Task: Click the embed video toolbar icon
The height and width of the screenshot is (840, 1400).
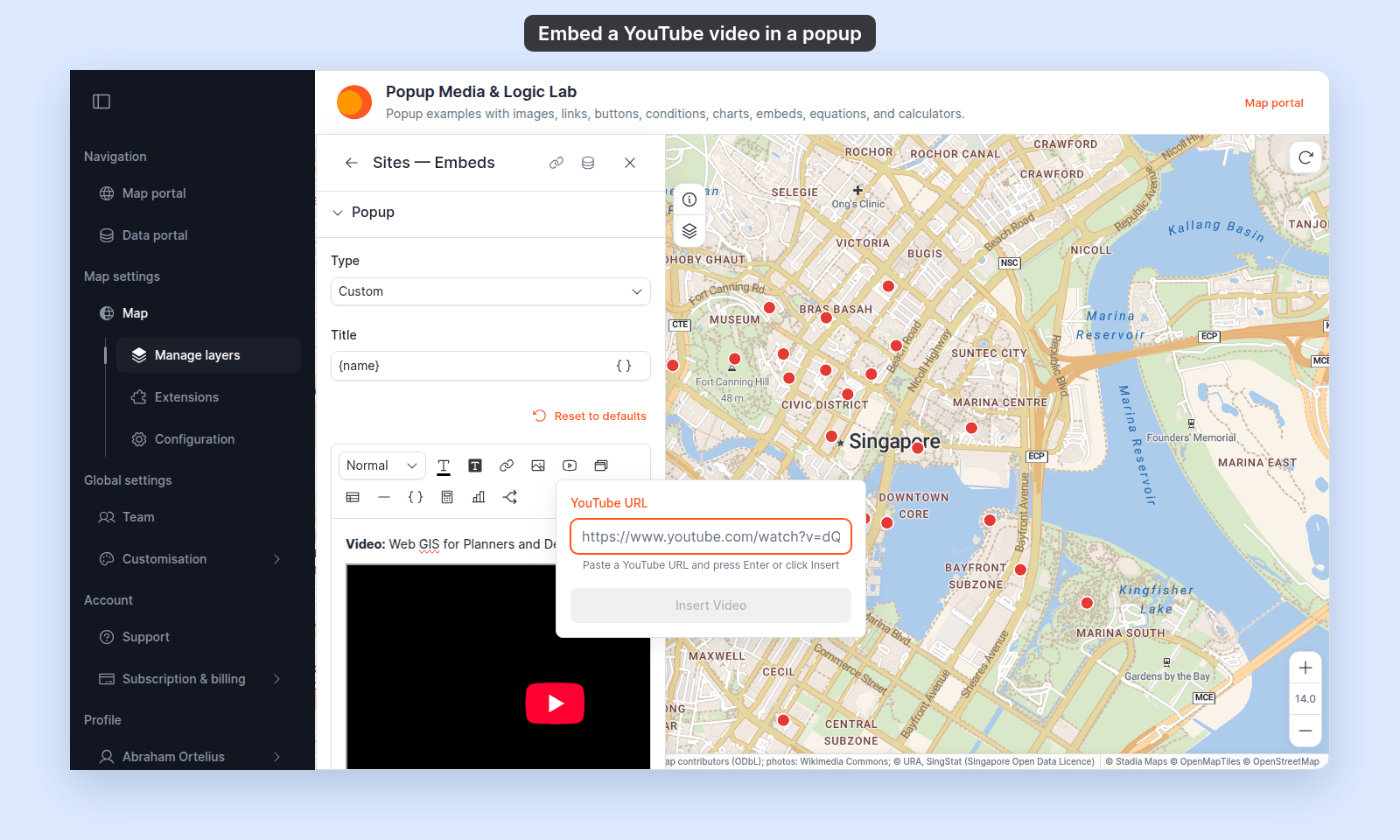Action: (570, 465)
